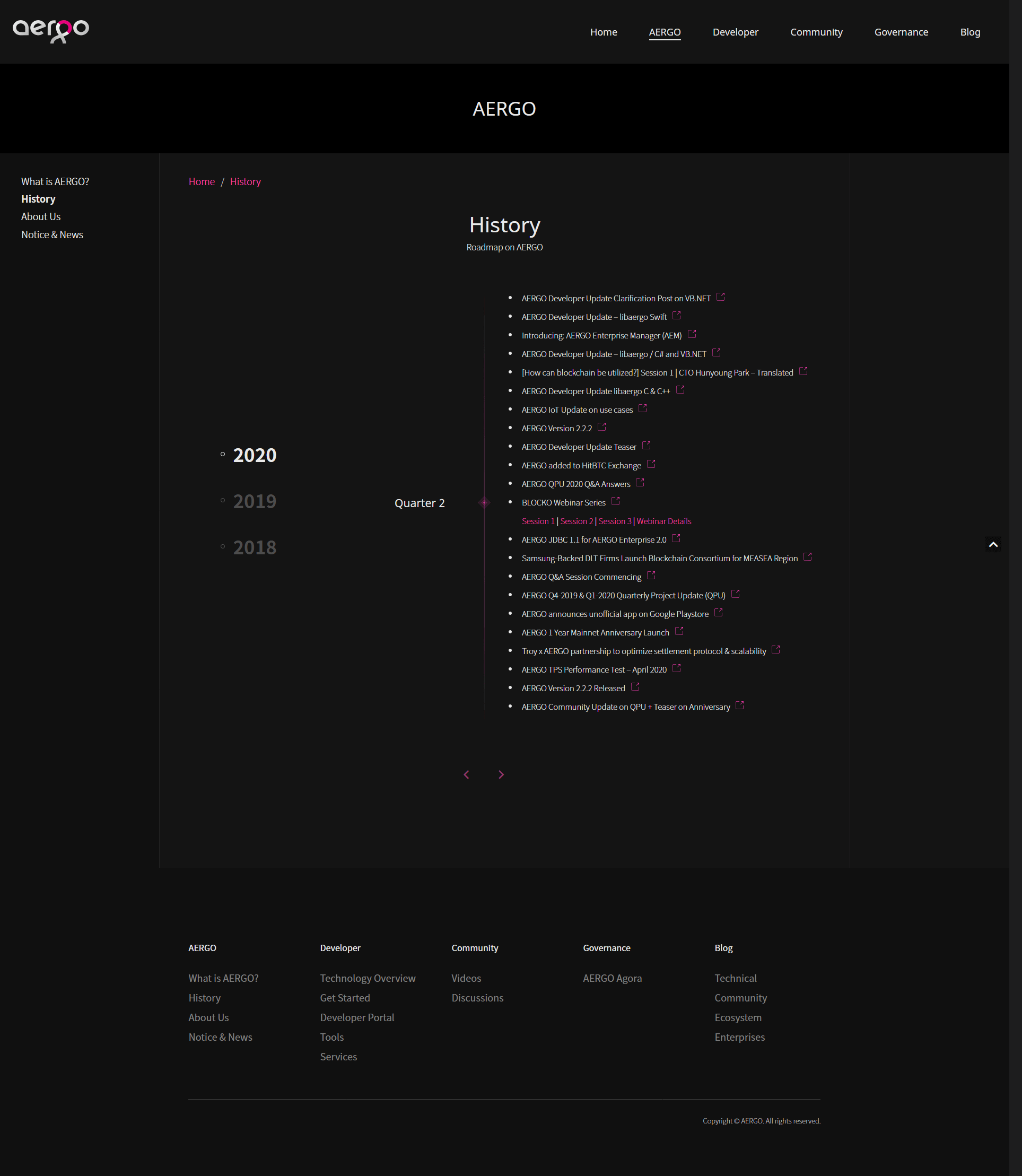
Task: Open external link icon for Developer Update Teaser
Action: 646,446
